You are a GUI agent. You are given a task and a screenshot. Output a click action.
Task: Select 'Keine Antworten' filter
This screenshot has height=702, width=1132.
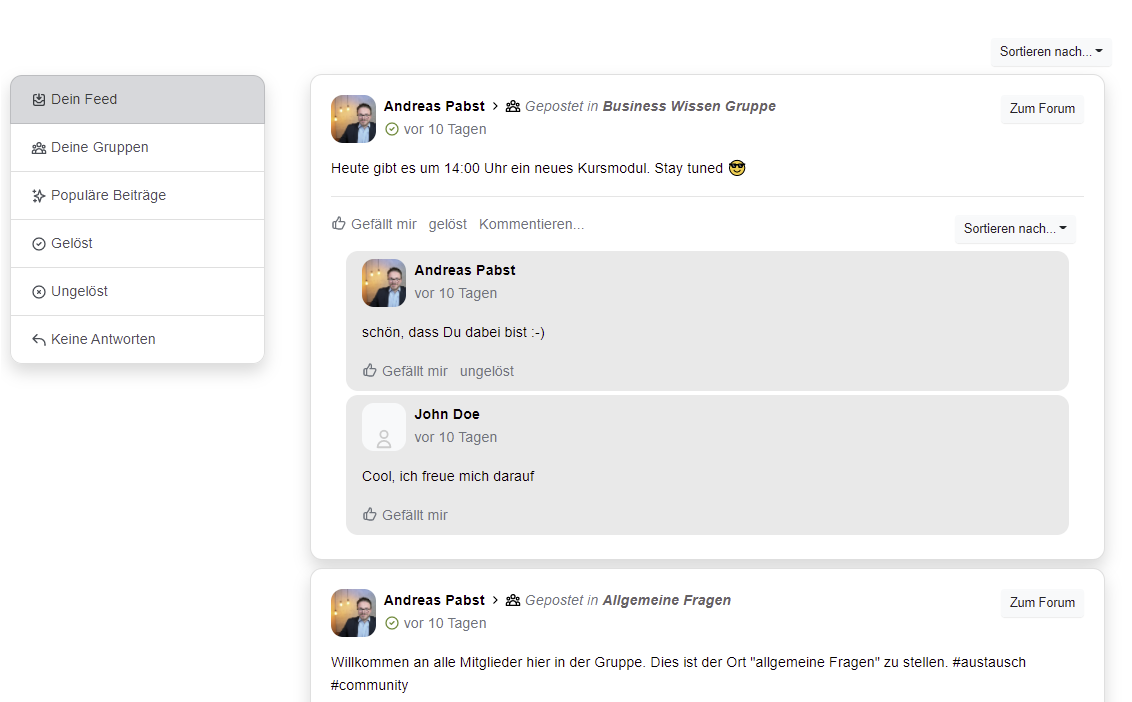point(137,339)
